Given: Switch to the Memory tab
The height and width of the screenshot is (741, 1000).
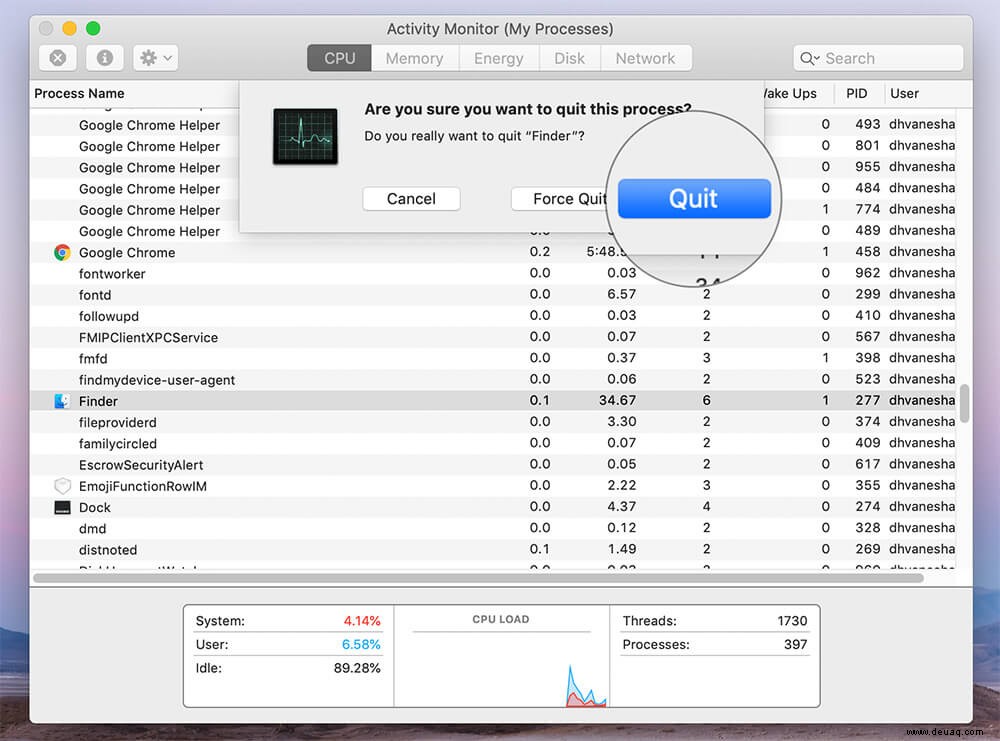Looking at the screenshot, I should (415, 58).
